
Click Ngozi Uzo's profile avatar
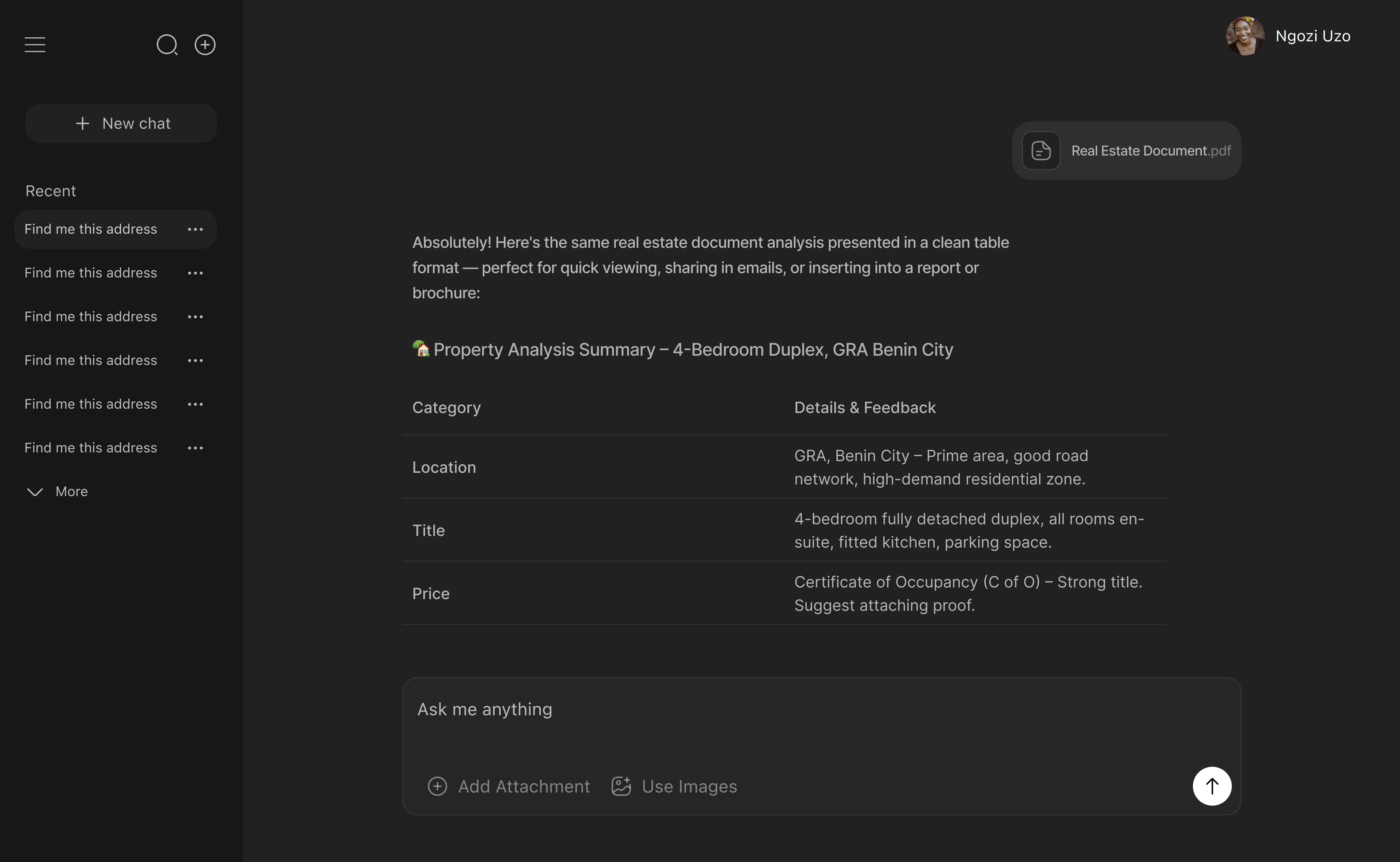[1245, 36]
